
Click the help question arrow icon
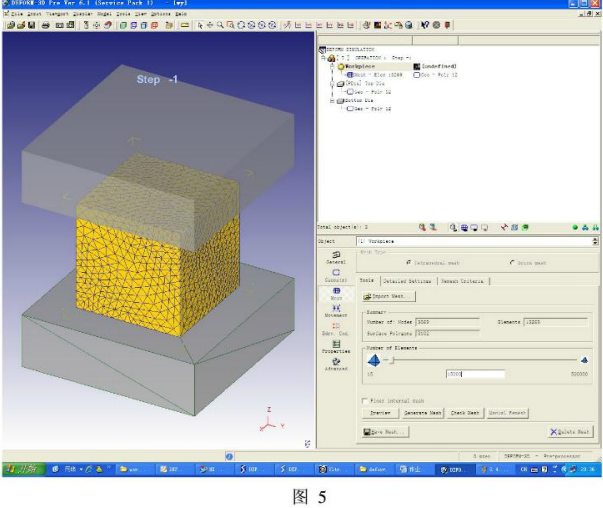pyautogui.click(x=425, y=25)
